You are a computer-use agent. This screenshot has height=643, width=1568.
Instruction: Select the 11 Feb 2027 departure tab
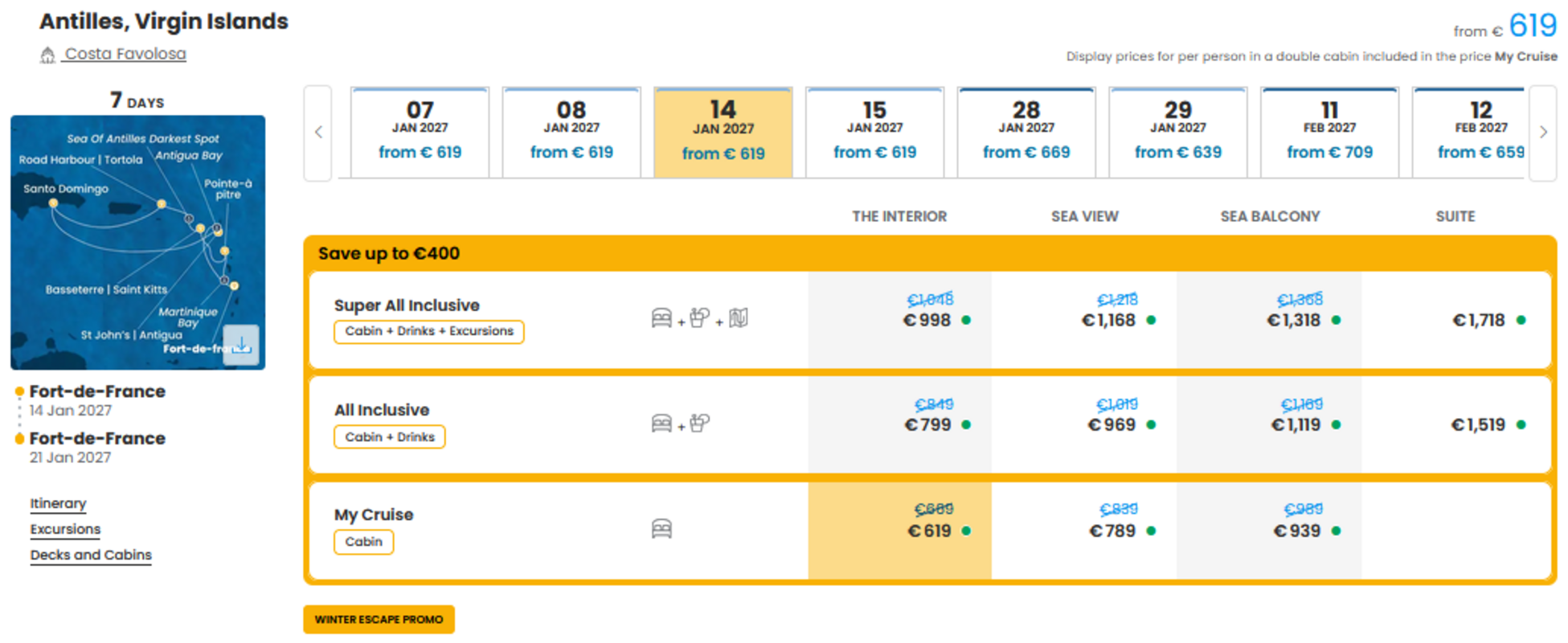(1329, 133)
